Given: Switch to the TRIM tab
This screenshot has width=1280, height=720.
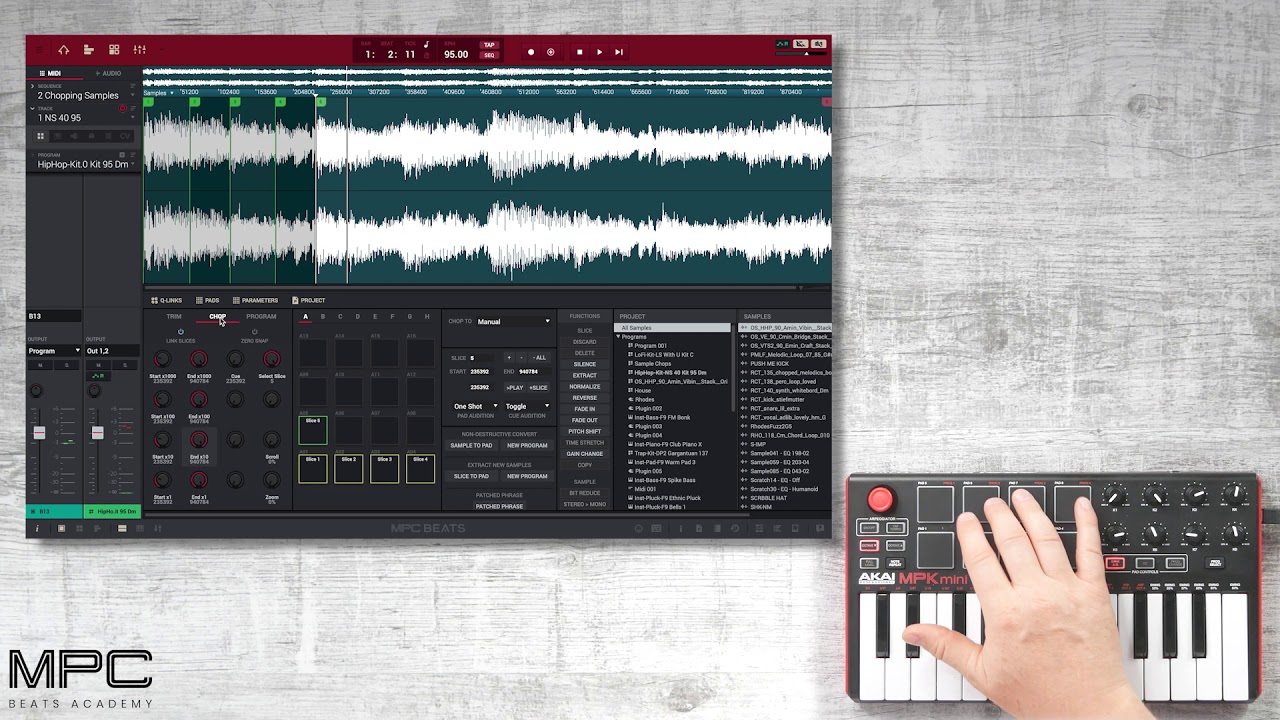Looking at the screenshot, I should 174,317.
